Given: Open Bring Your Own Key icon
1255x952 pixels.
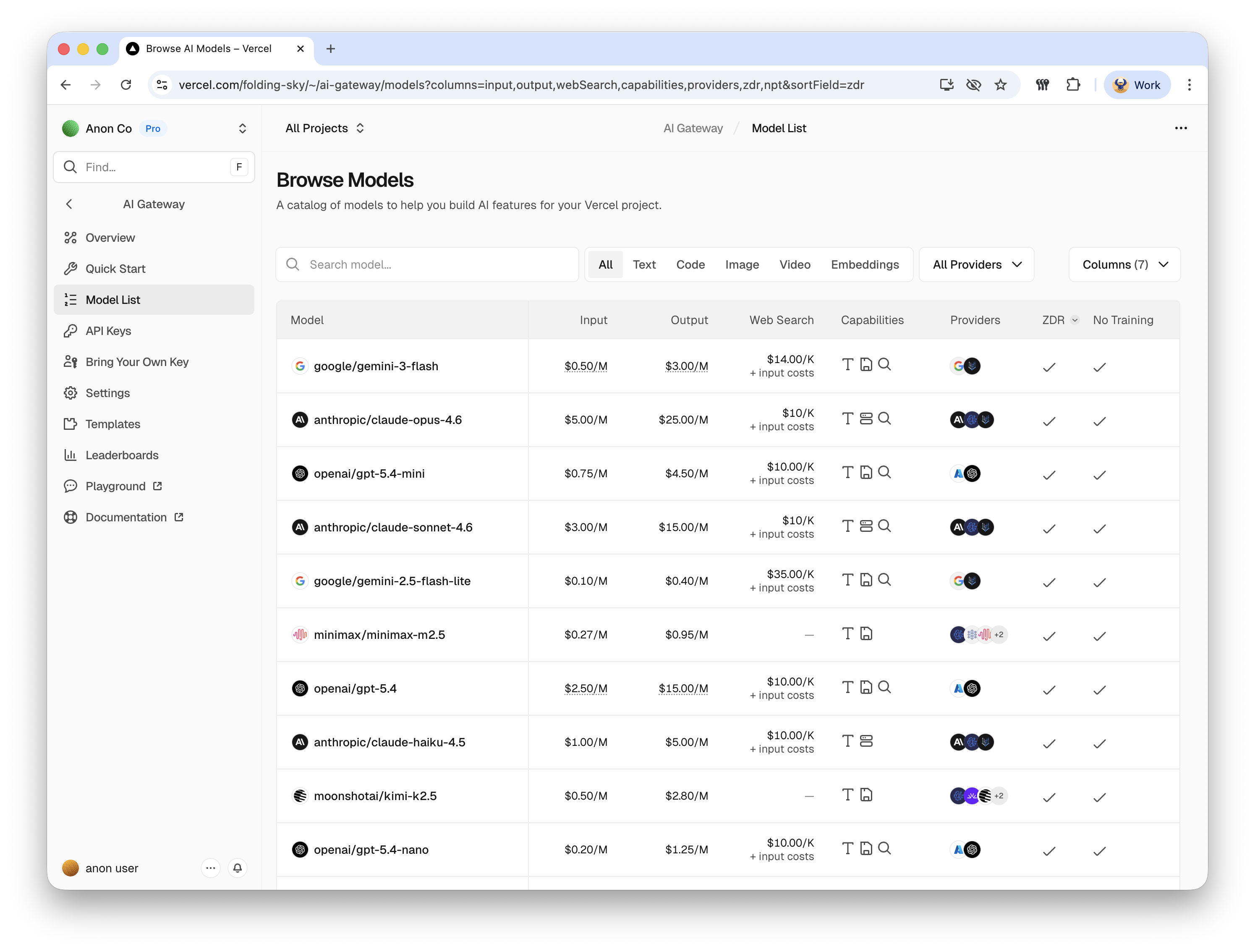Looking at the screenshot, I should 71,362.
